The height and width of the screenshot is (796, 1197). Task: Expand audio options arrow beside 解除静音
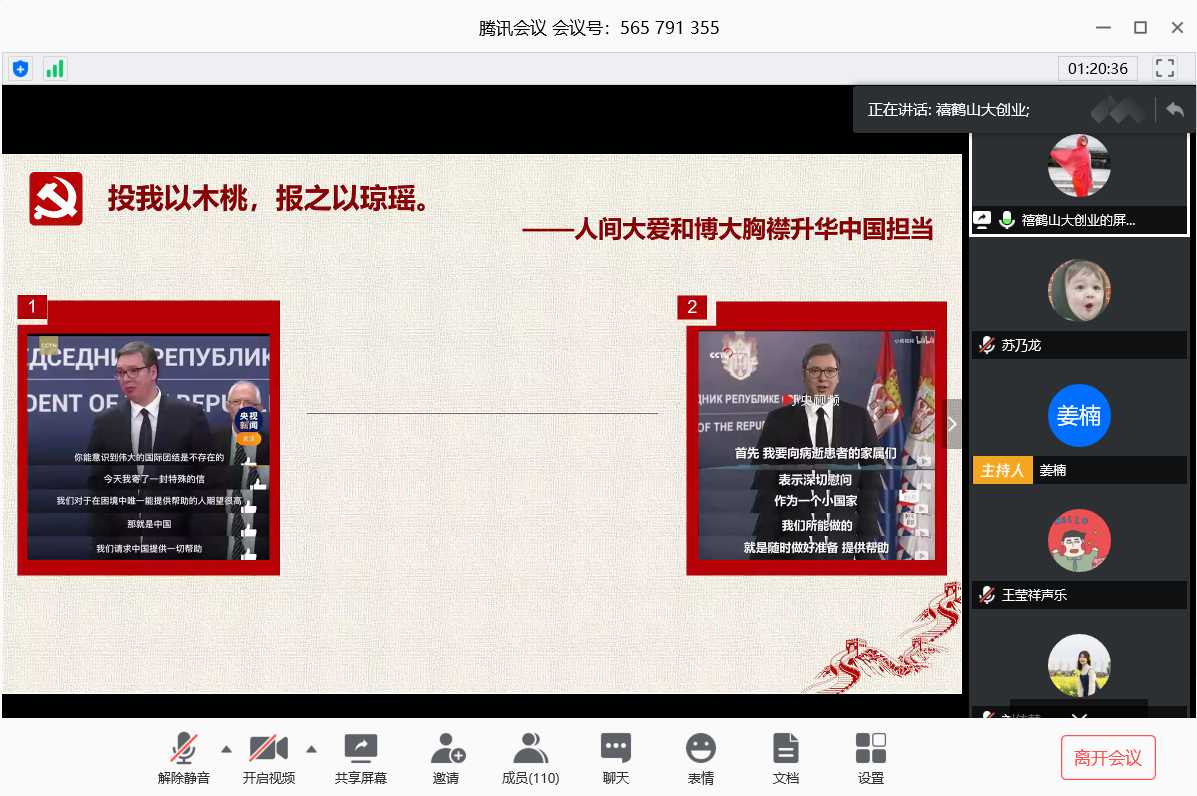tap(227, 749)
